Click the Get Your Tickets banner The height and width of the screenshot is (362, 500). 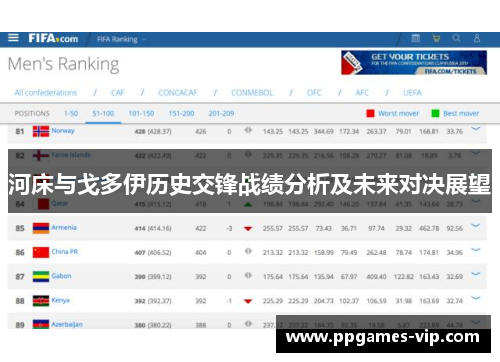(414, 63)
